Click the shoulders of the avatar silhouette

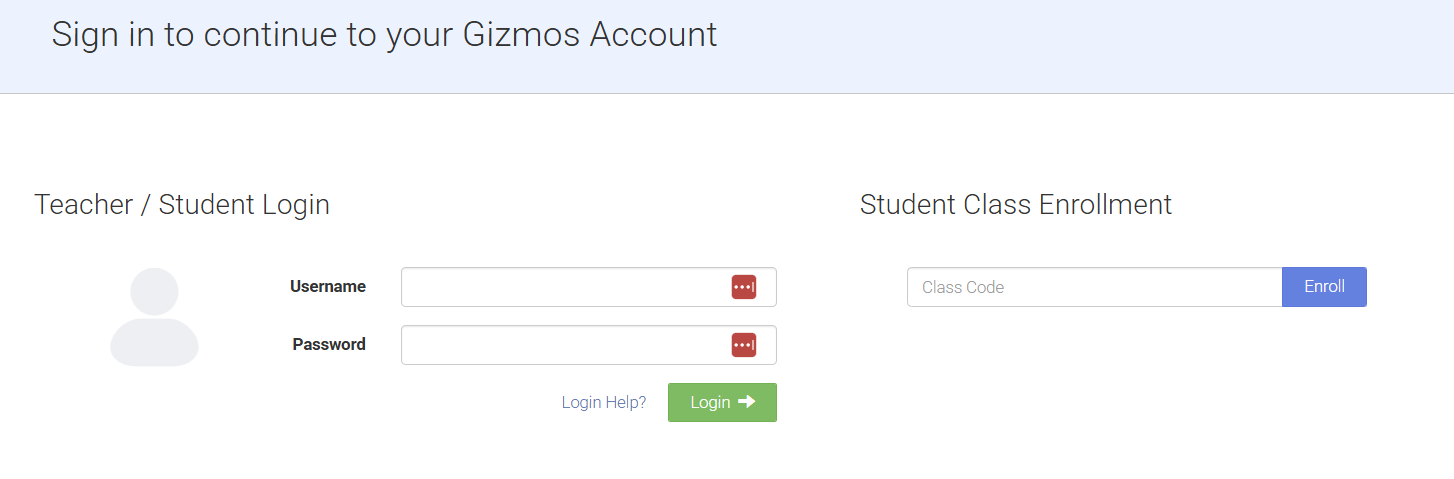[154, 342]
